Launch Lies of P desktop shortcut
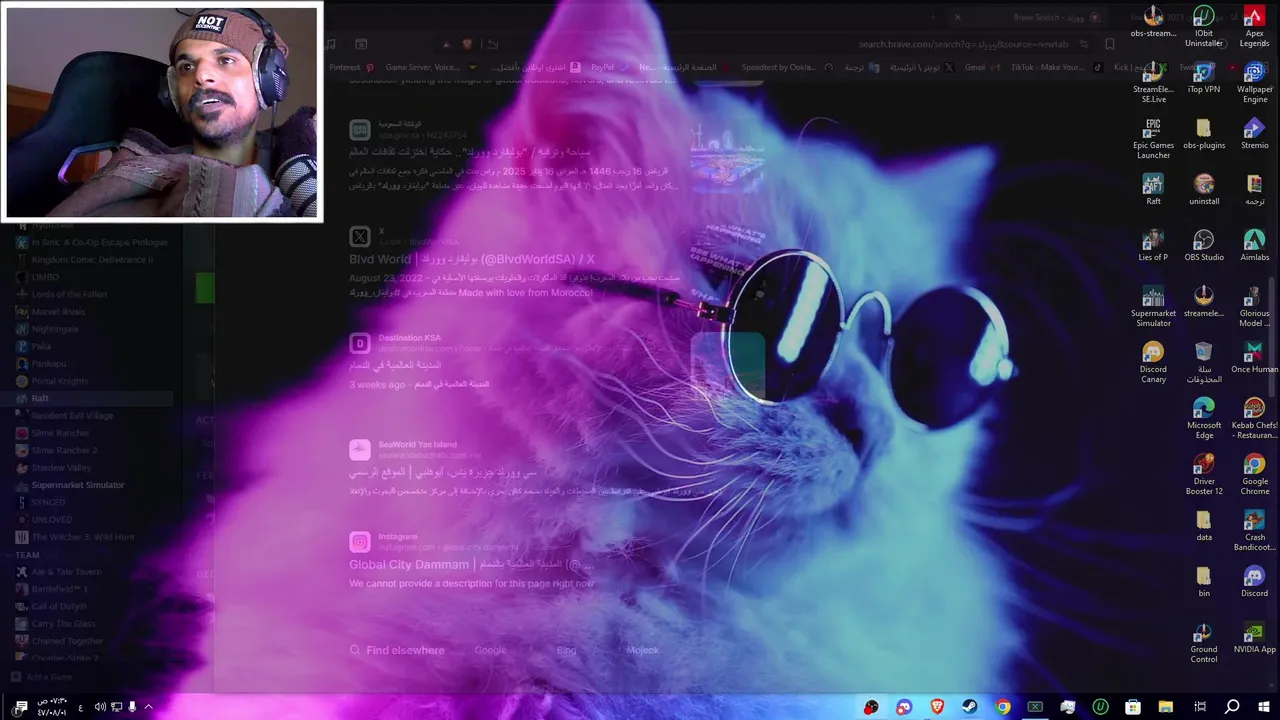 click(x=1153, y=246)
